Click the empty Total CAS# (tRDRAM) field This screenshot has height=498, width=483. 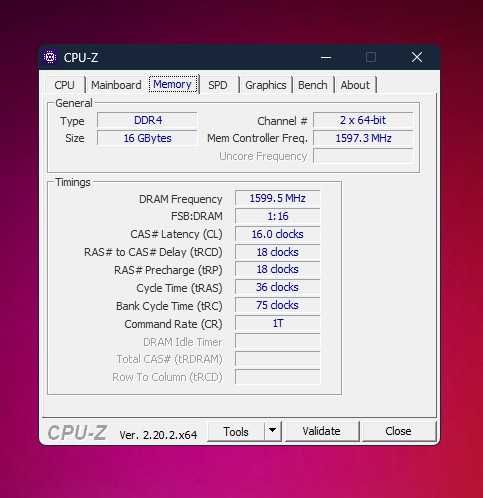tap(278, 359)
